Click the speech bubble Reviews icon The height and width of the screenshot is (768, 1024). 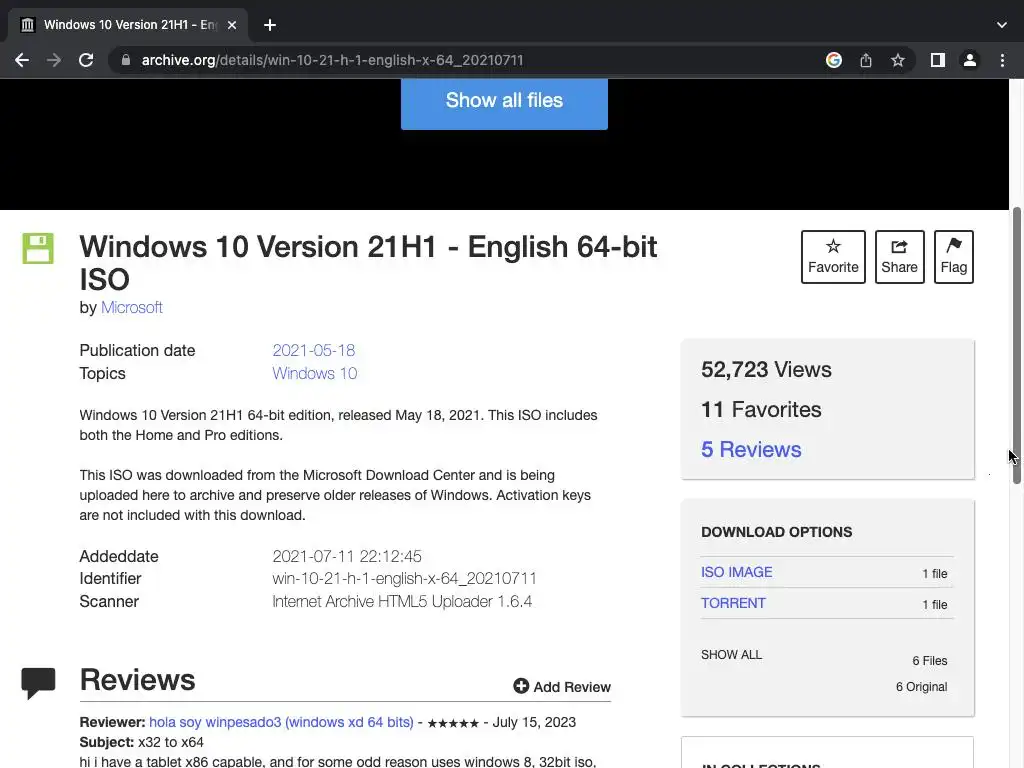coord(38,683)
